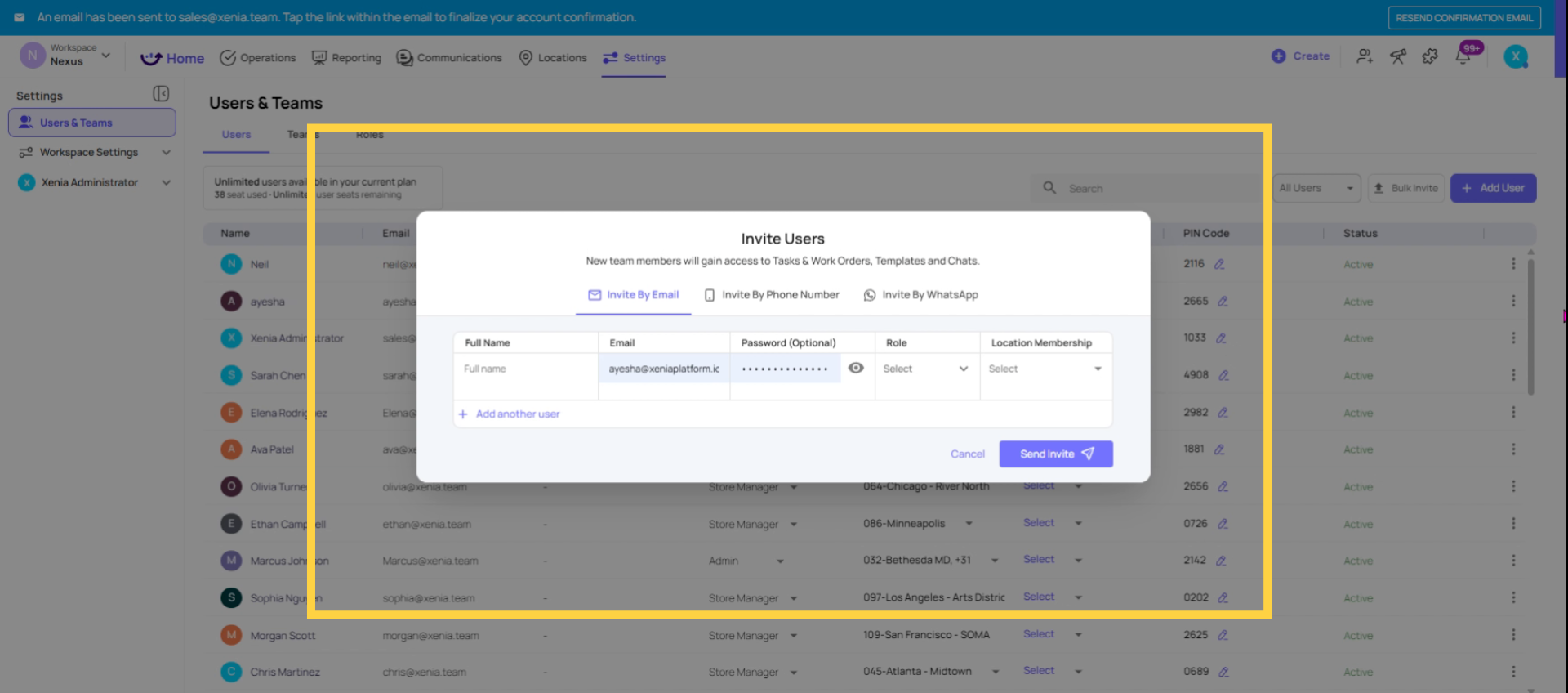Collapse the Settings sidebar panel icon
The height and width of the screenshot is (693, 1568).
pyautogui.click(x=161, y=94)
